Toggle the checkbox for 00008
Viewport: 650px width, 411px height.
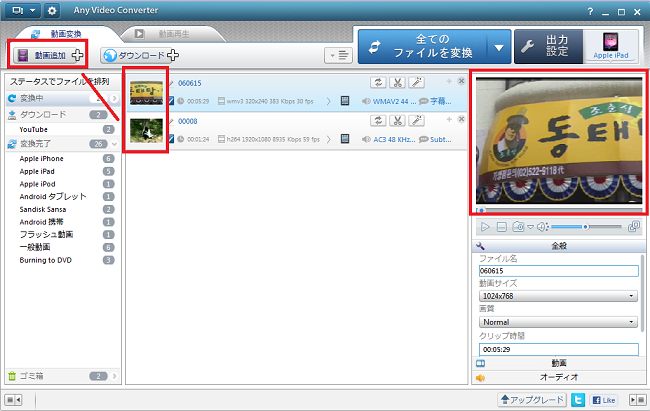(x=171, y=139)
